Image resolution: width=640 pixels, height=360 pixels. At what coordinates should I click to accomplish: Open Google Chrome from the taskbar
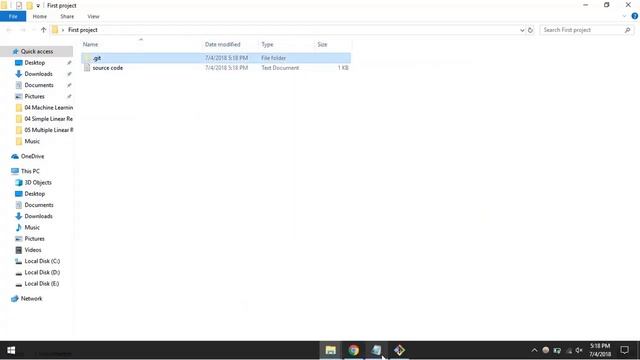(353, 350)
